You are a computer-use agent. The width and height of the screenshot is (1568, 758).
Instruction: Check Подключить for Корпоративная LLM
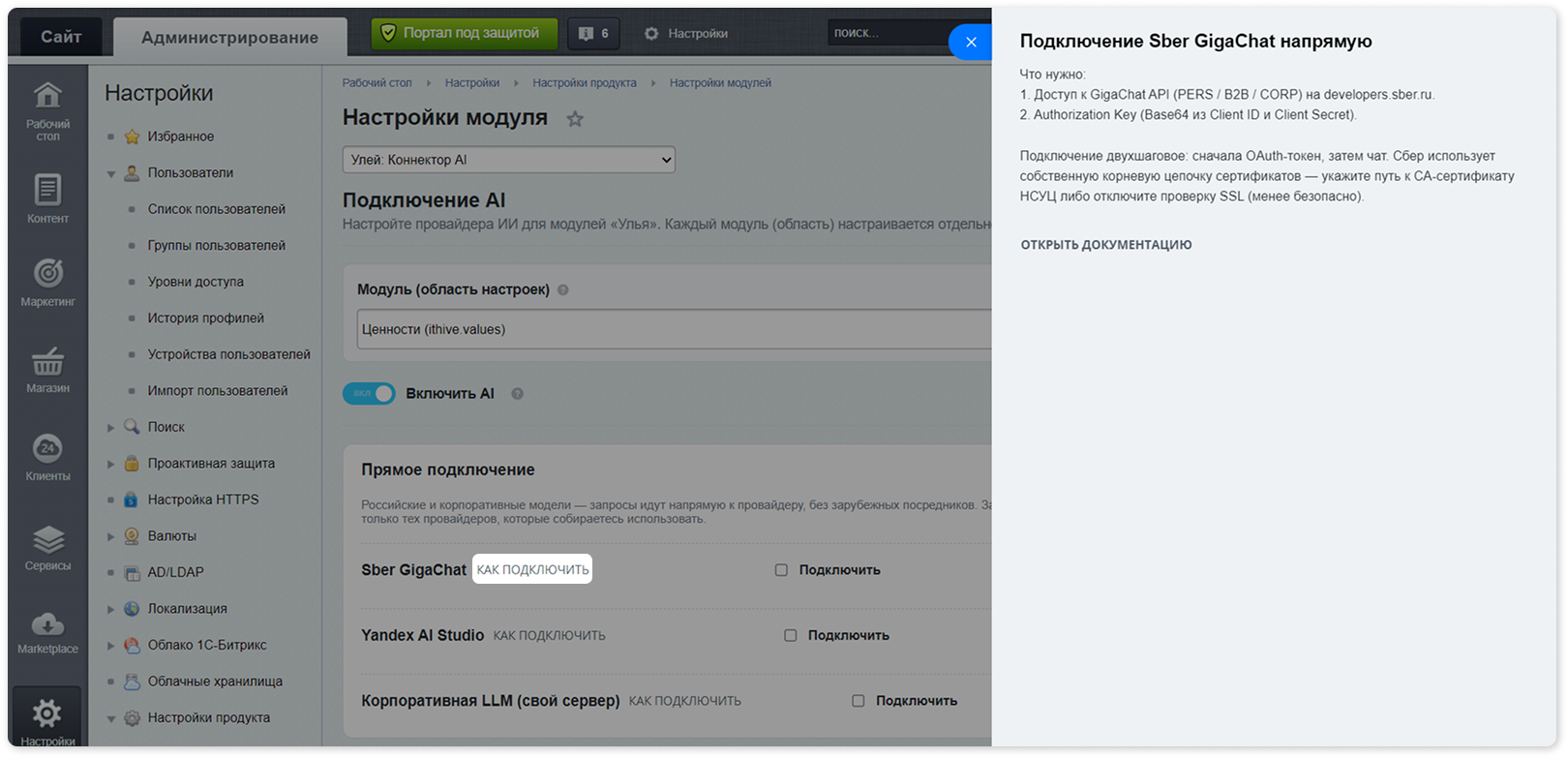[858, 701]
